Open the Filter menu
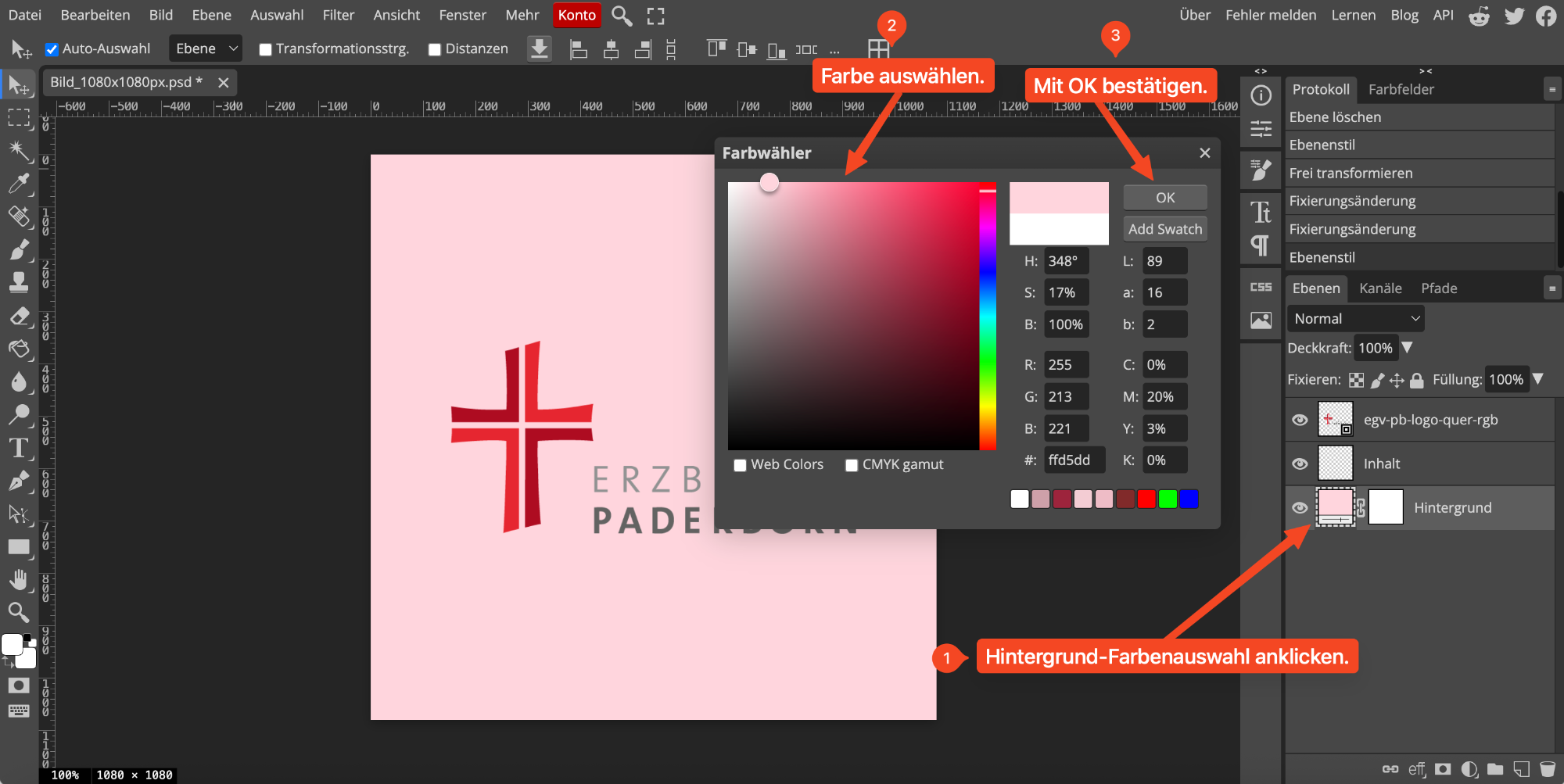 [x=338, y=15]
